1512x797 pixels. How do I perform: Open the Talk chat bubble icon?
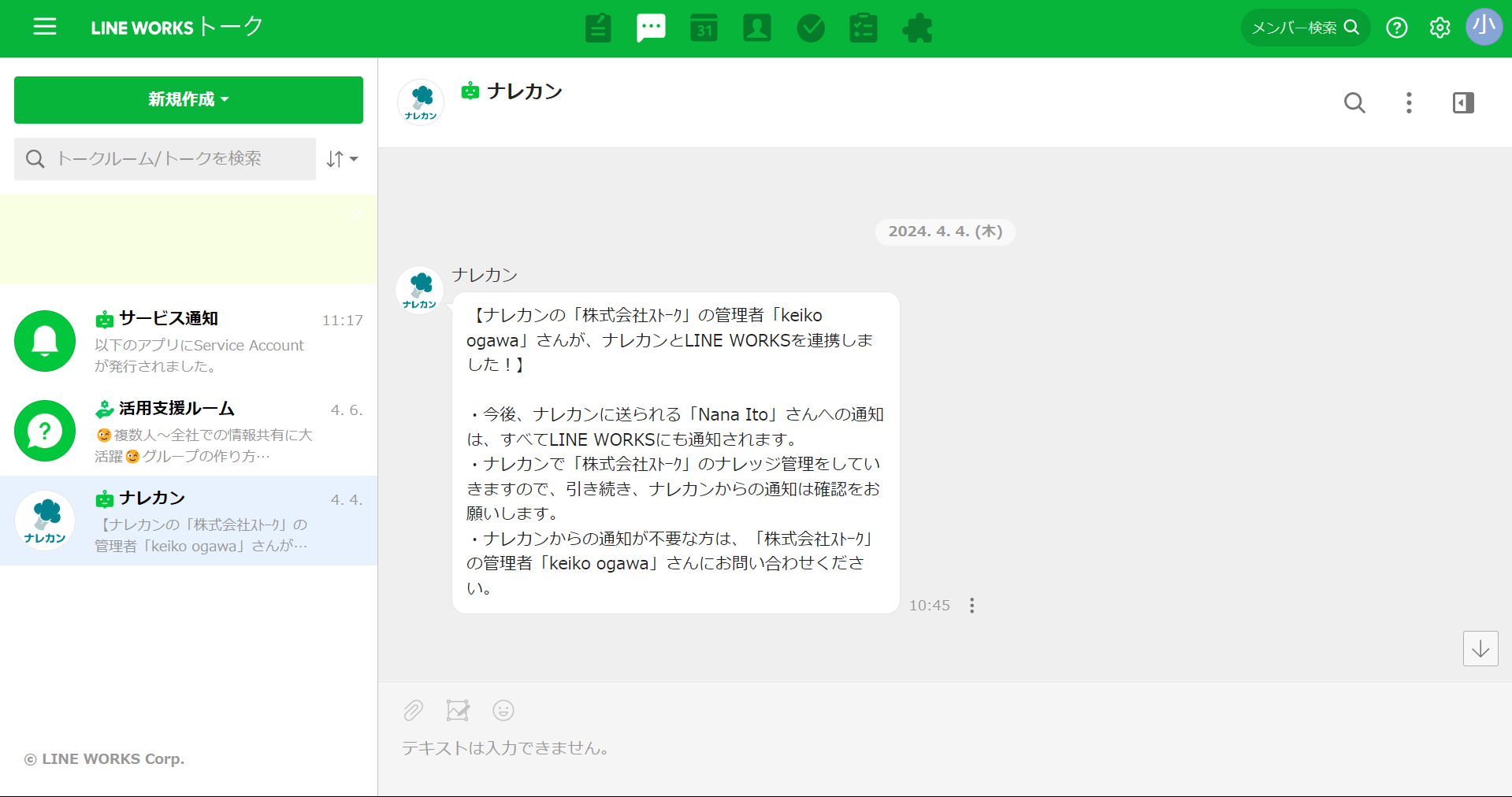pos(651,28)
